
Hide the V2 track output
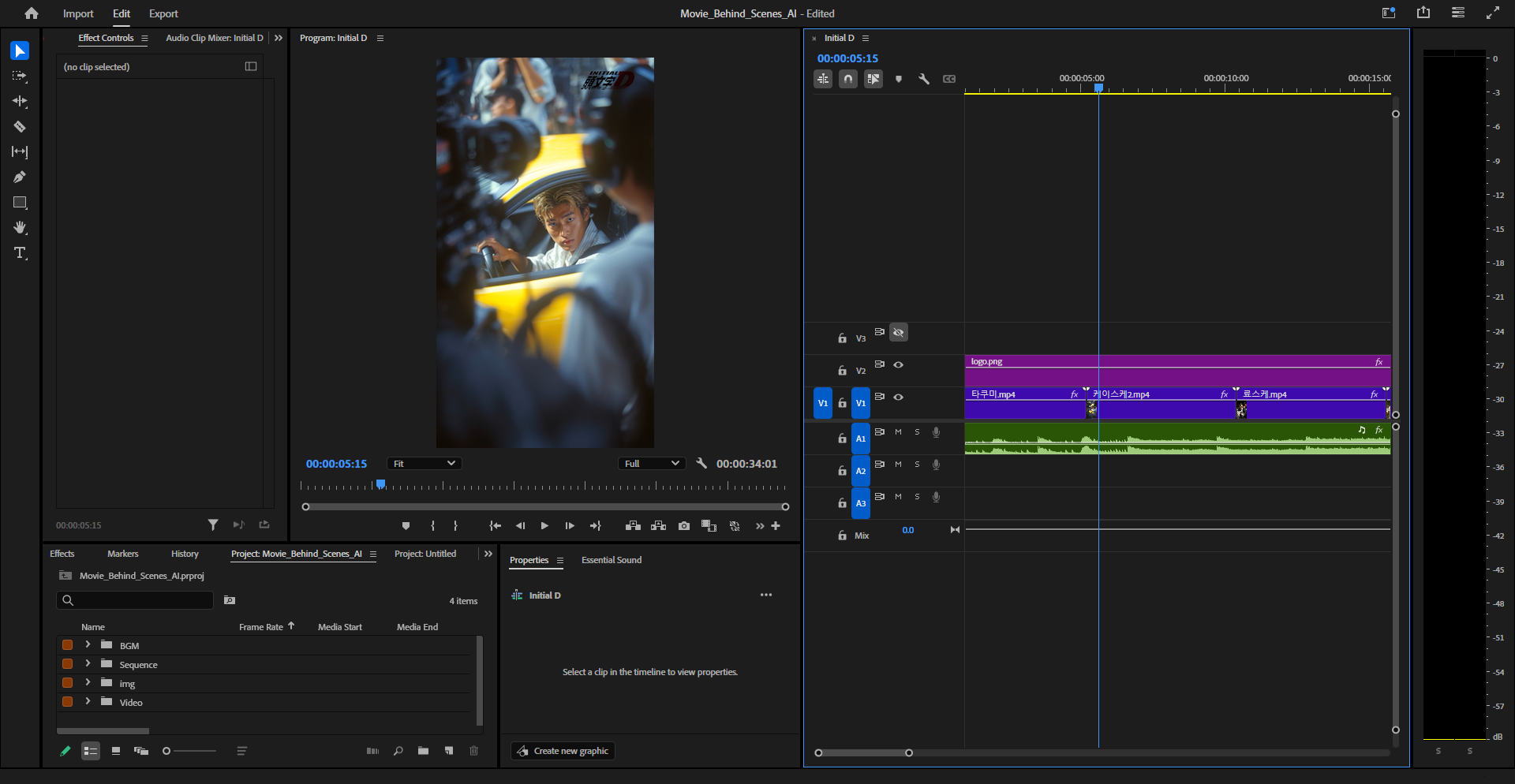pos(899,364)
